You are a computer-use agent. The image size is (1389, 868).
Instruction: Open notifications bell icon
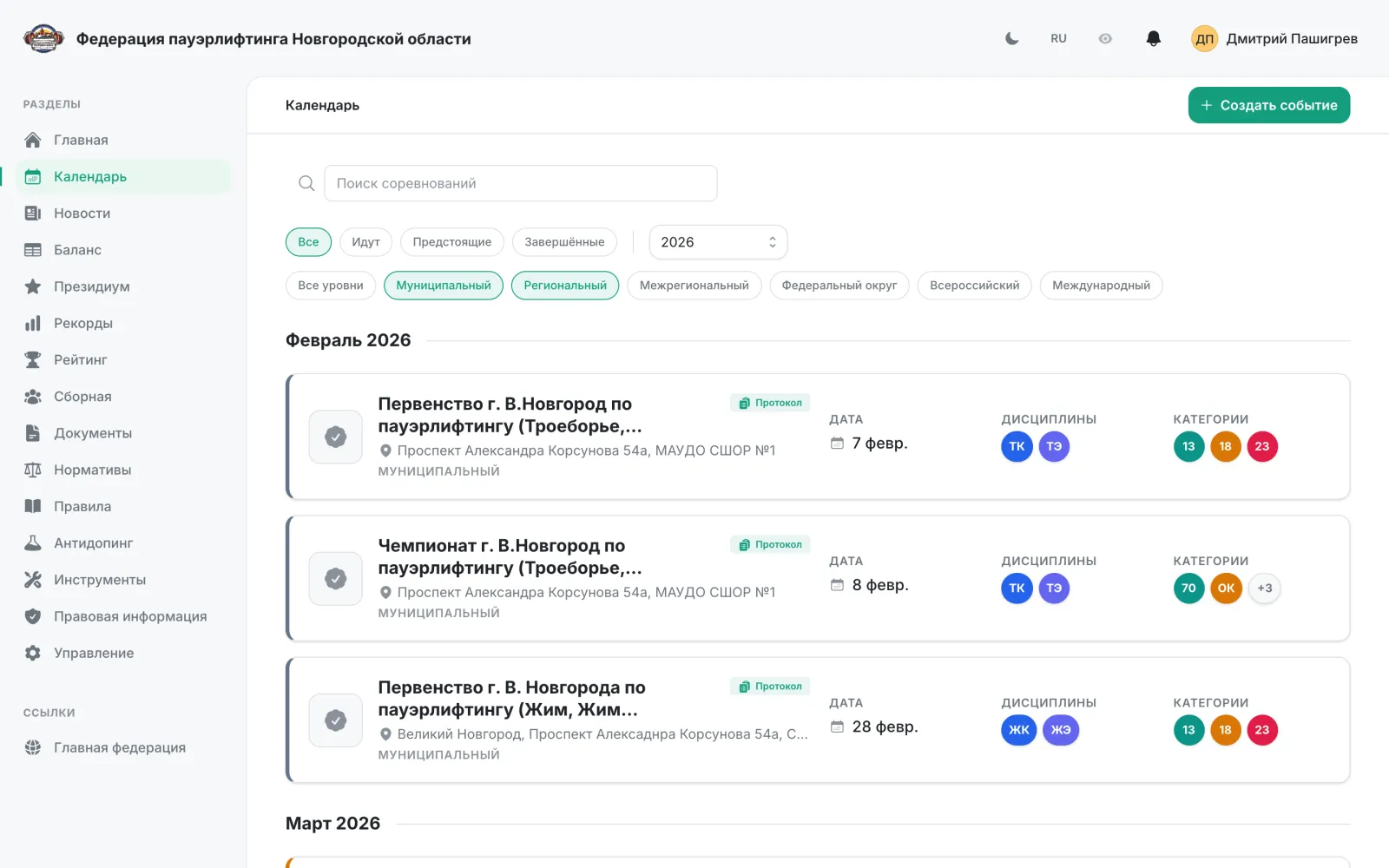(1153, 38)
